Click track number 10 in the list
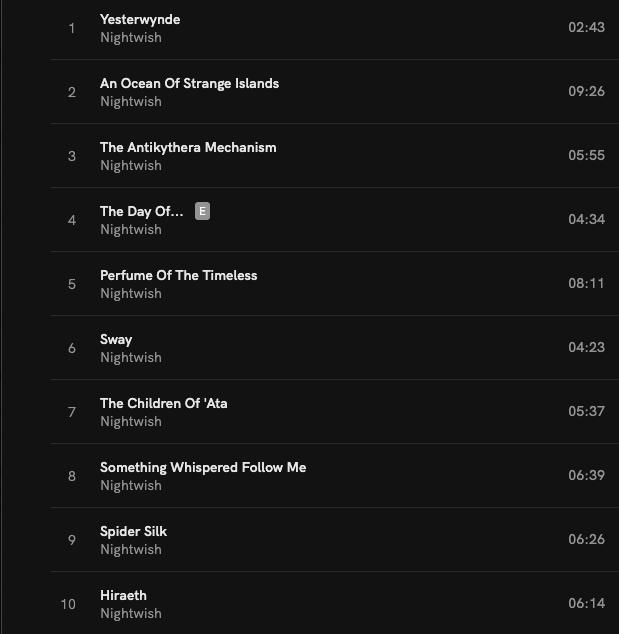The height and width of the screenshot is (634, 619). pyautogui.click(x=68, y=604)
